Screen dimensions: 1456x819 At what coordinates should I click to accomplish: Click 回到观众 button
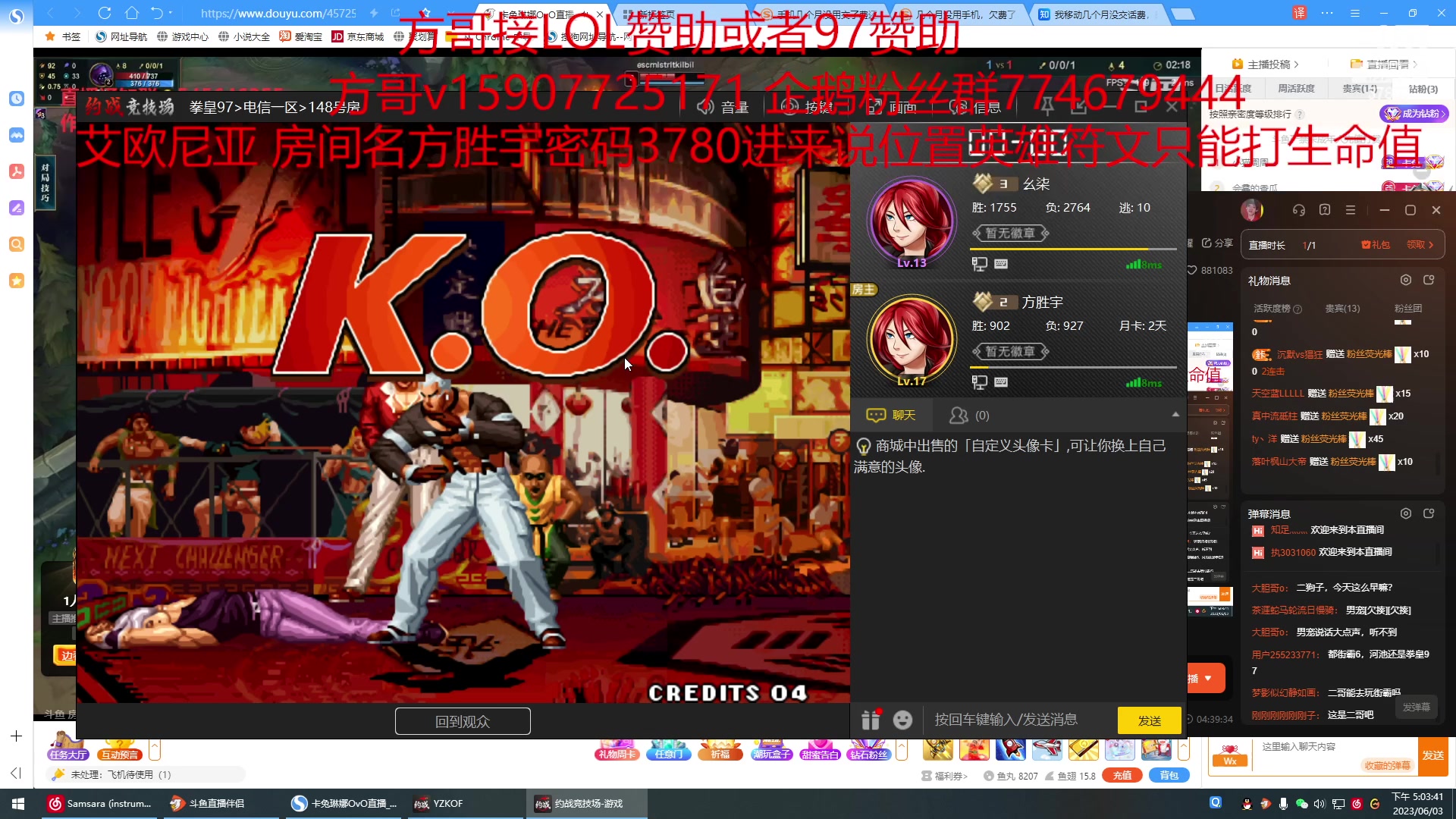(x=463, y=721)
